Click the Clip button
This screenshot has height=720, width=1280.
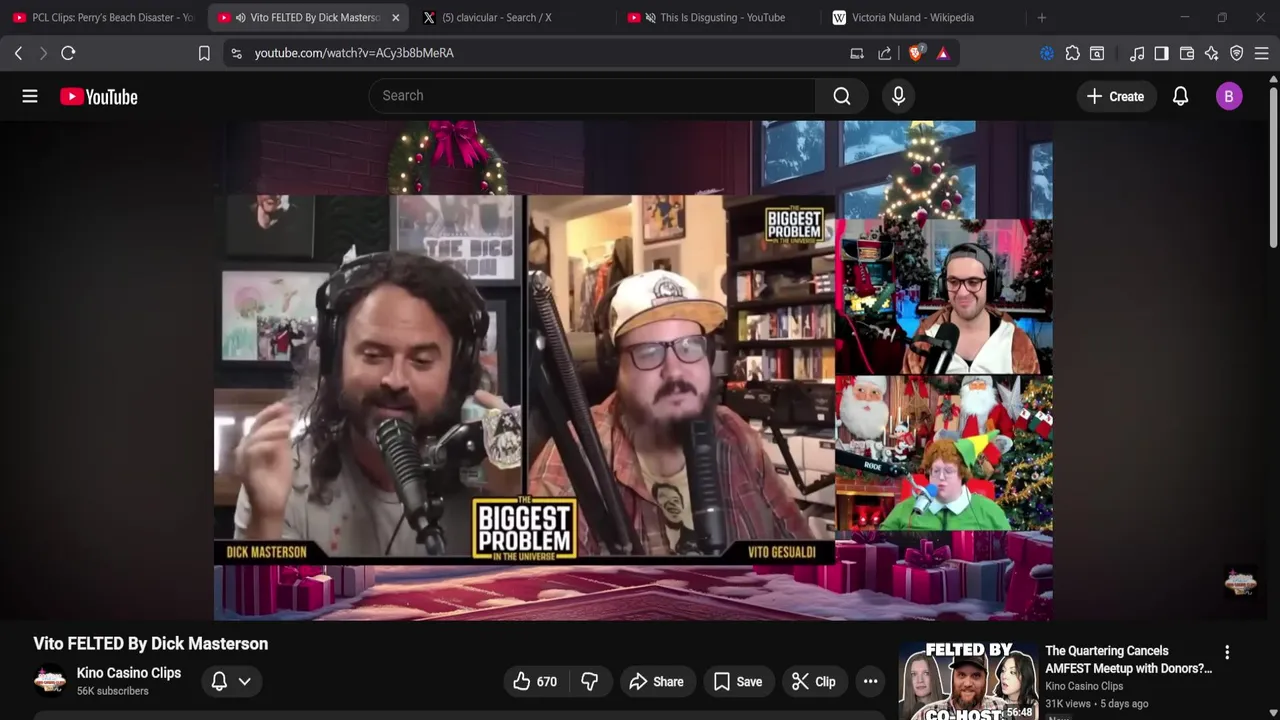coord(814,681)
